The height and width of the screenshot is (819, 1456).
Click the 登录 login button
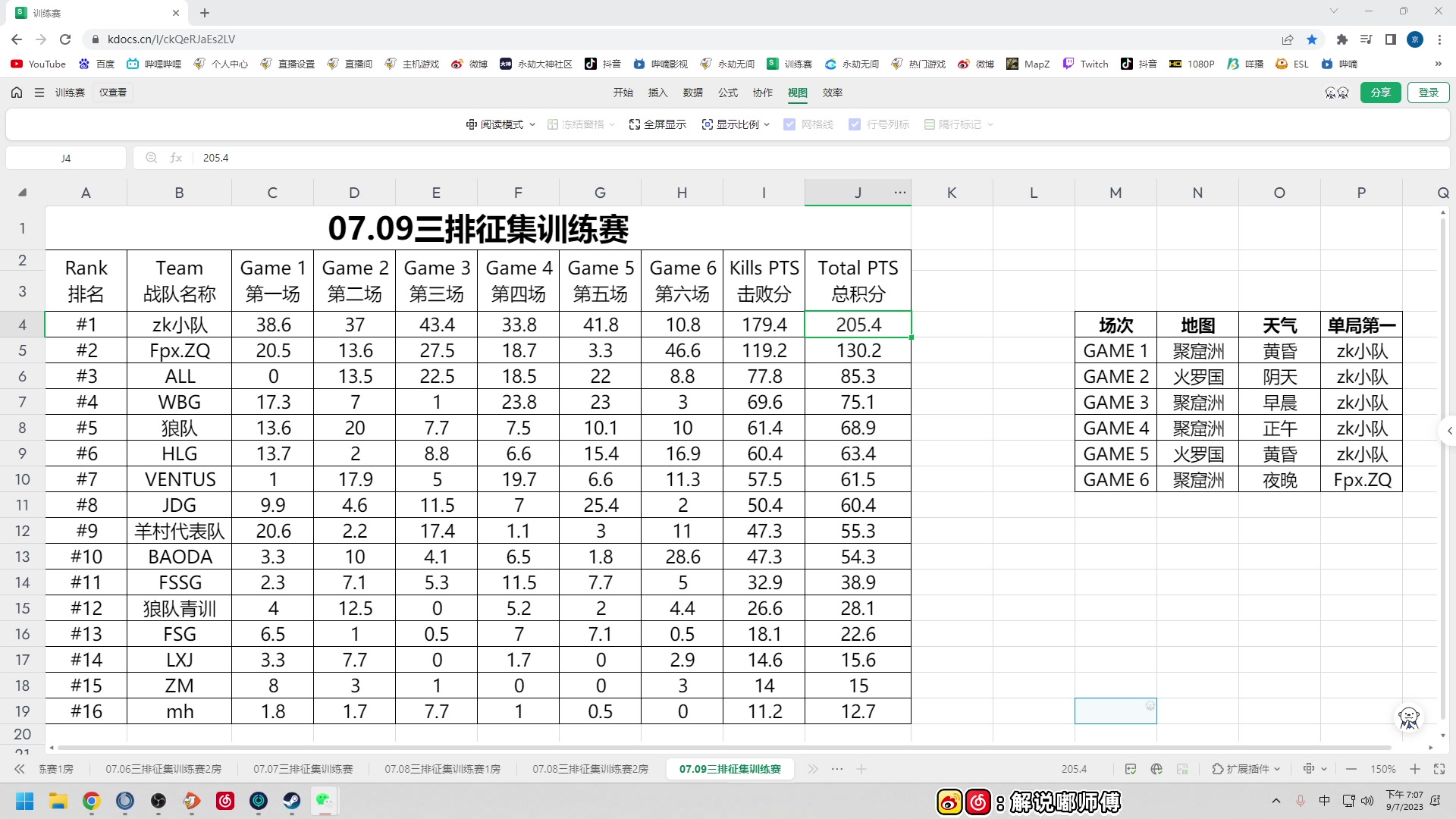(x=1429, y=92)
